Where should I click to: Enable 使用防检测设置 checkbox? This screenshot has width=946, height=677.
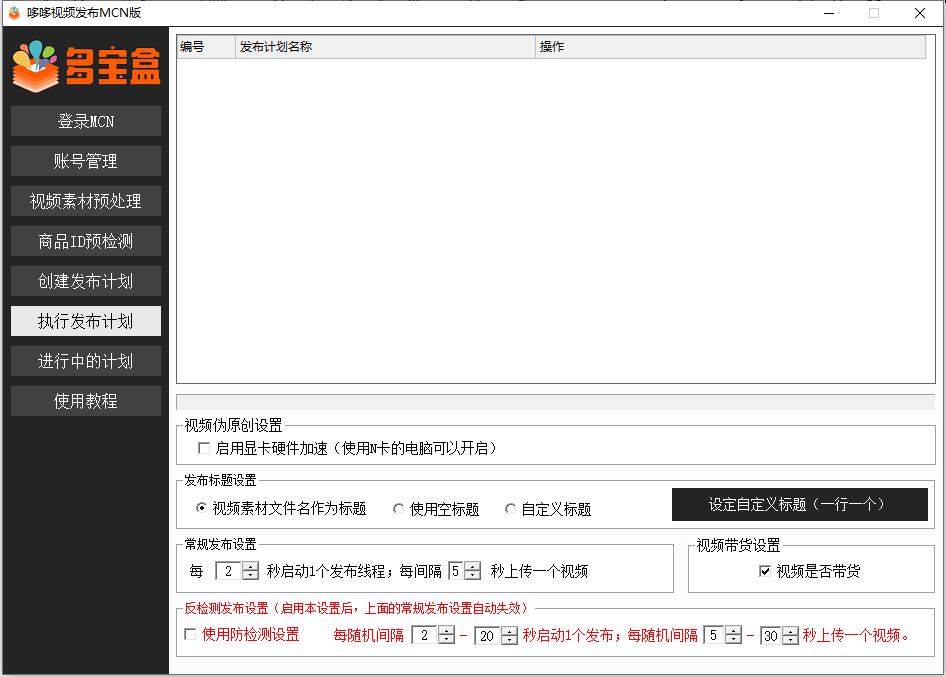[190, 634]
